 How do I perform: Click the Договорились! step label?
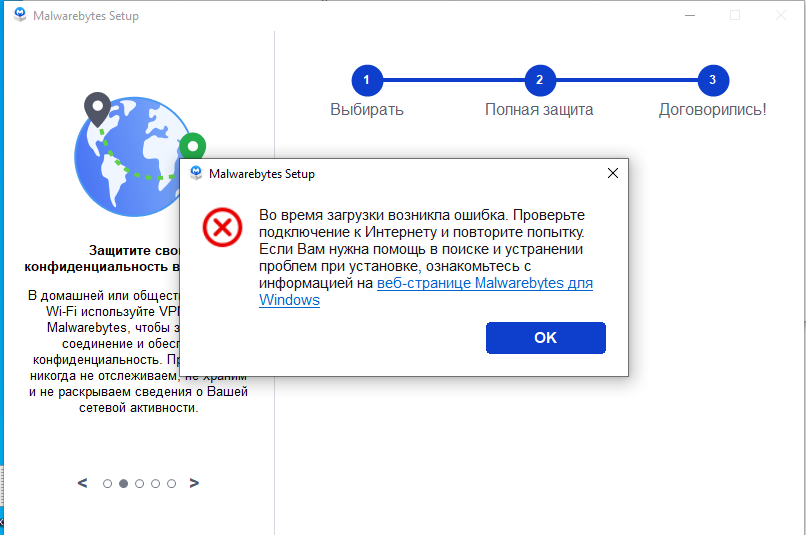coord(713,110)
